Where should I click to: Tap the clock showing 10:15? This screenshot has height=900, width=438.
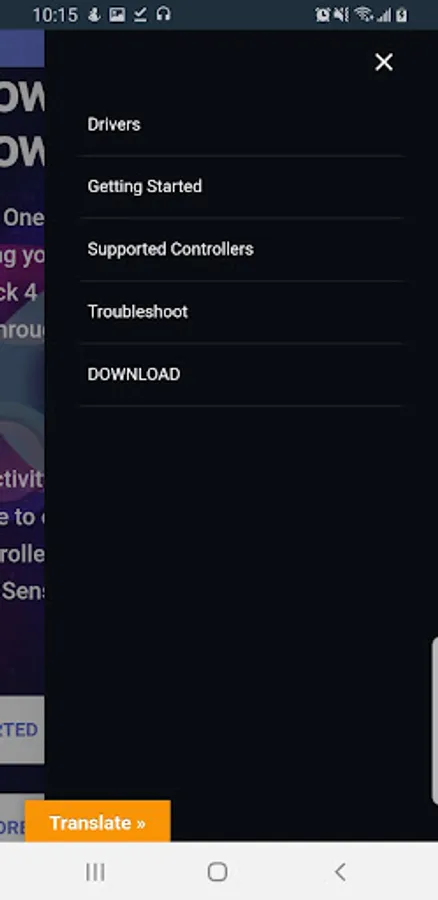(55, 15)
